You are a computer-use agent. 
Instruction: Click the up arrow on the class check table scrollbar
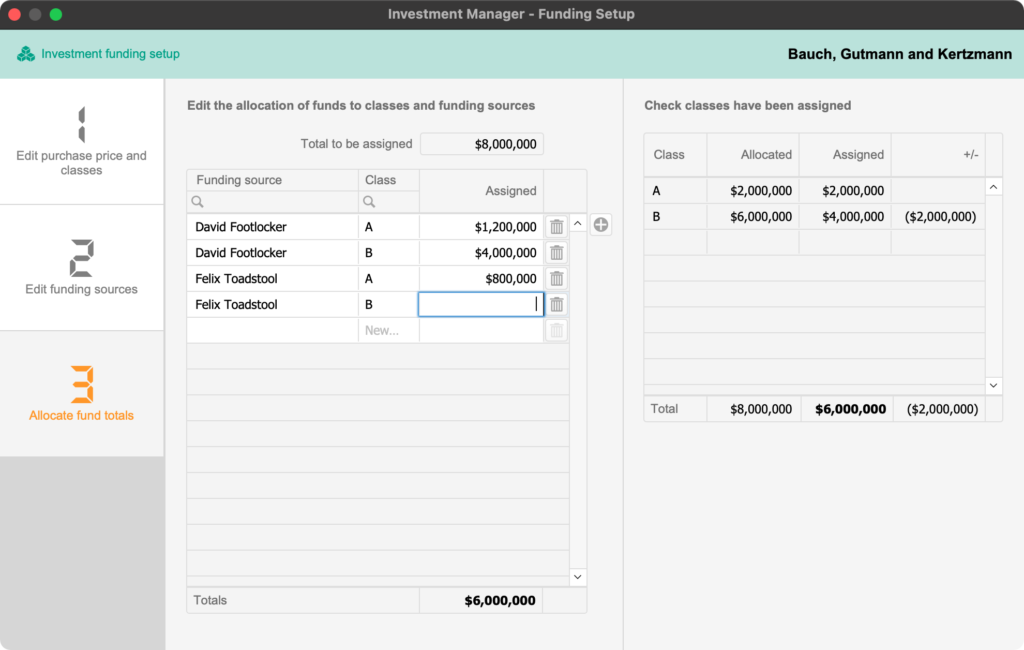pos(993,186)
